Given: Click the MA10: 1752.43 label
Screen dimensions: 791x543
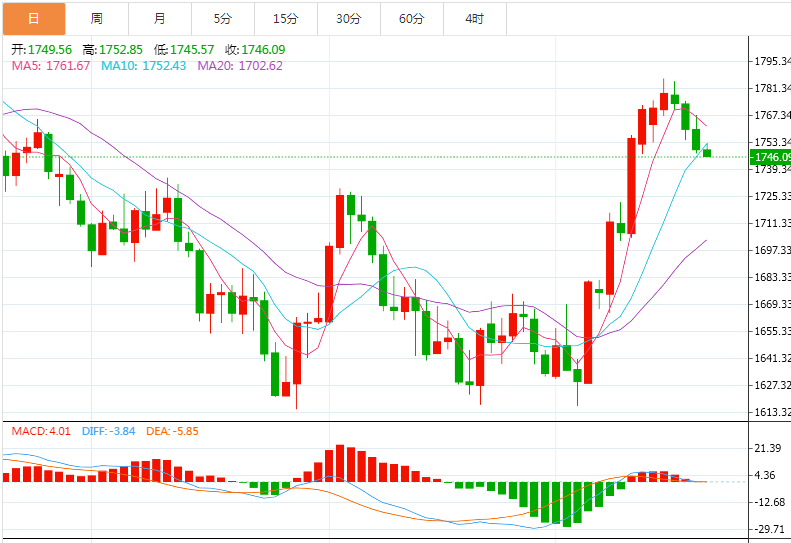Looking at the screenshot, I should pos(144,66).
